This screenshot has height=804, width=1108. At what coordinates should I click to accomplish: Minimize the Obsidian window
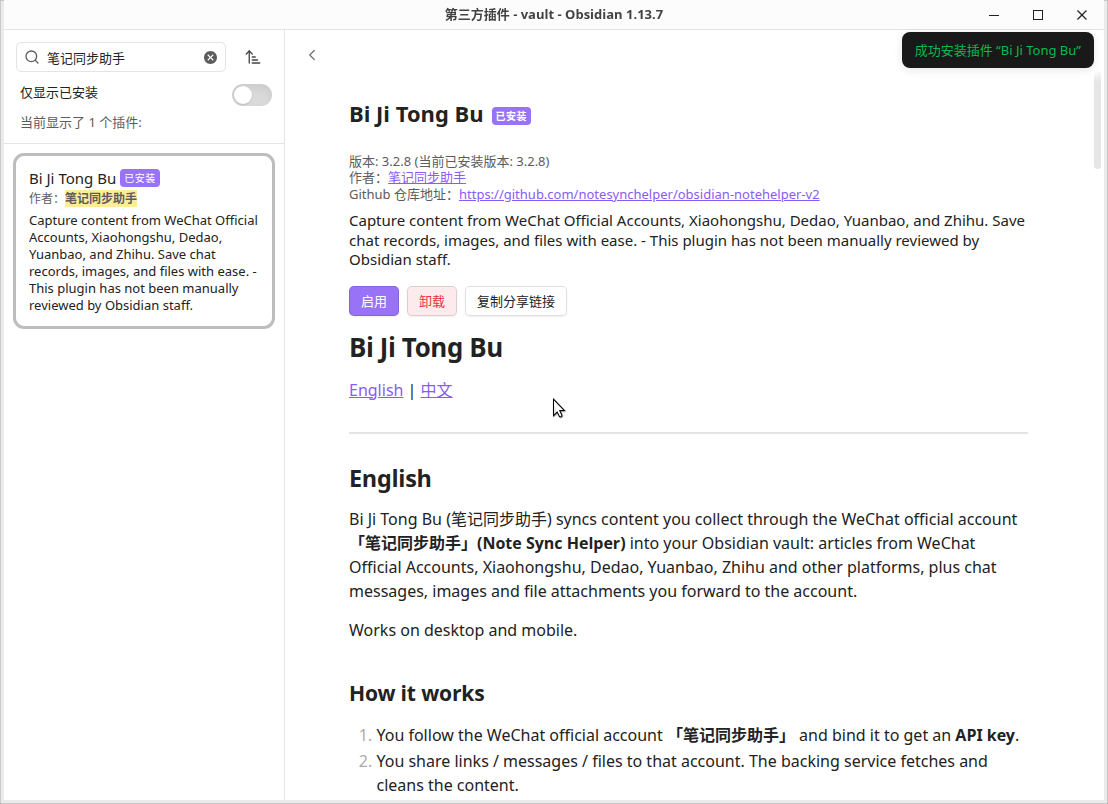(x=994, y=15)
